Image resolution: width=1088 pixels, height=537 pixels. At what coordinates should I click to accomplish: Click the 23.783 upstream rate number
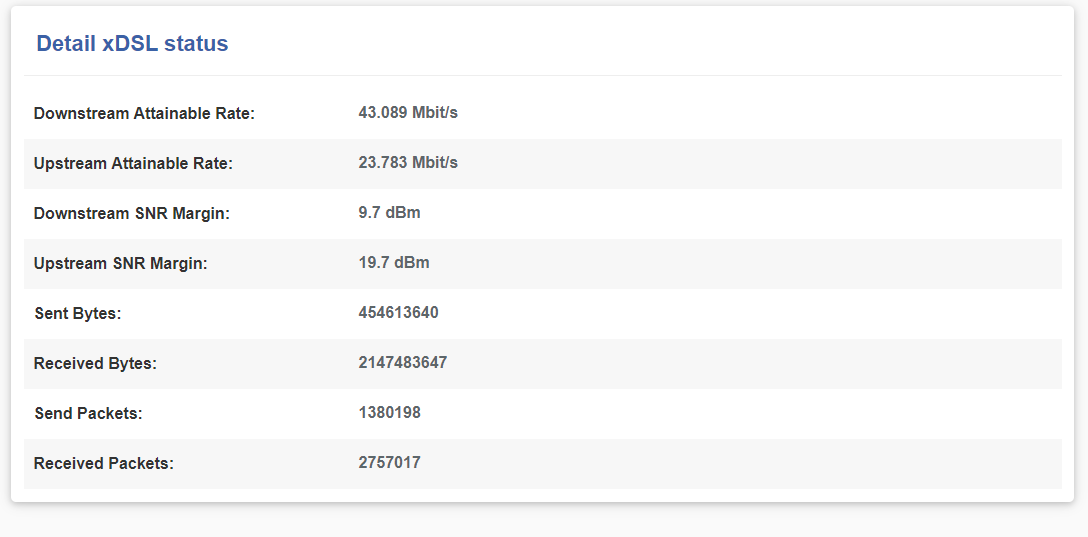pyautogui.click(x=383, y=163)
